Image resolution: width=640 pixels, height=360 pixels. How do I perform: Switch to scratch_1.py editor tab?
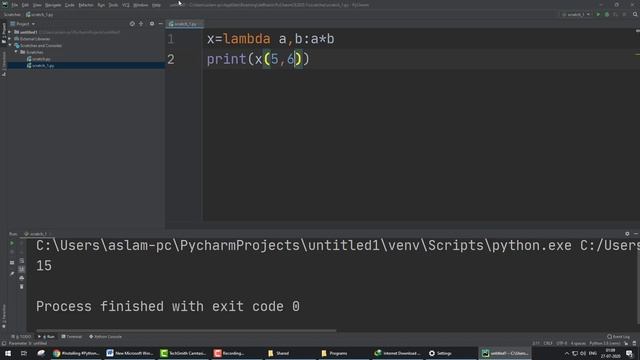pyautogui.click(x=183, y=24)
